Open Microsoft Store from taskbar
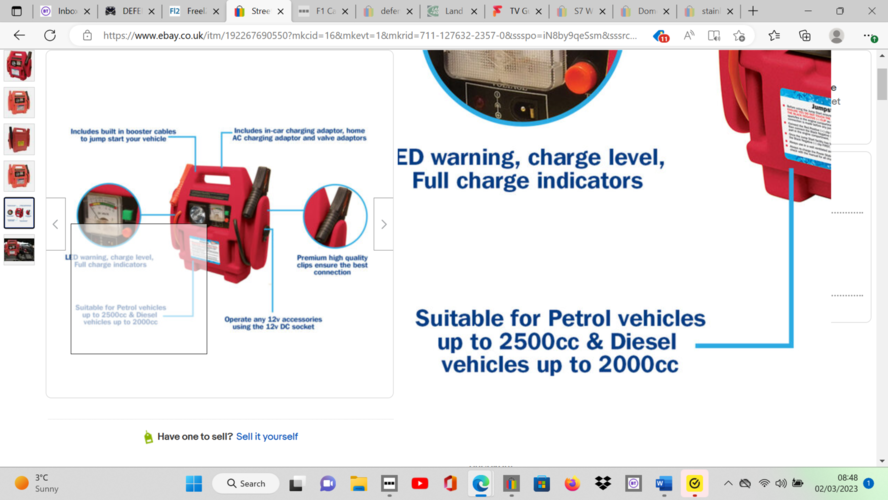888x500 pixels. click(542, 484)
